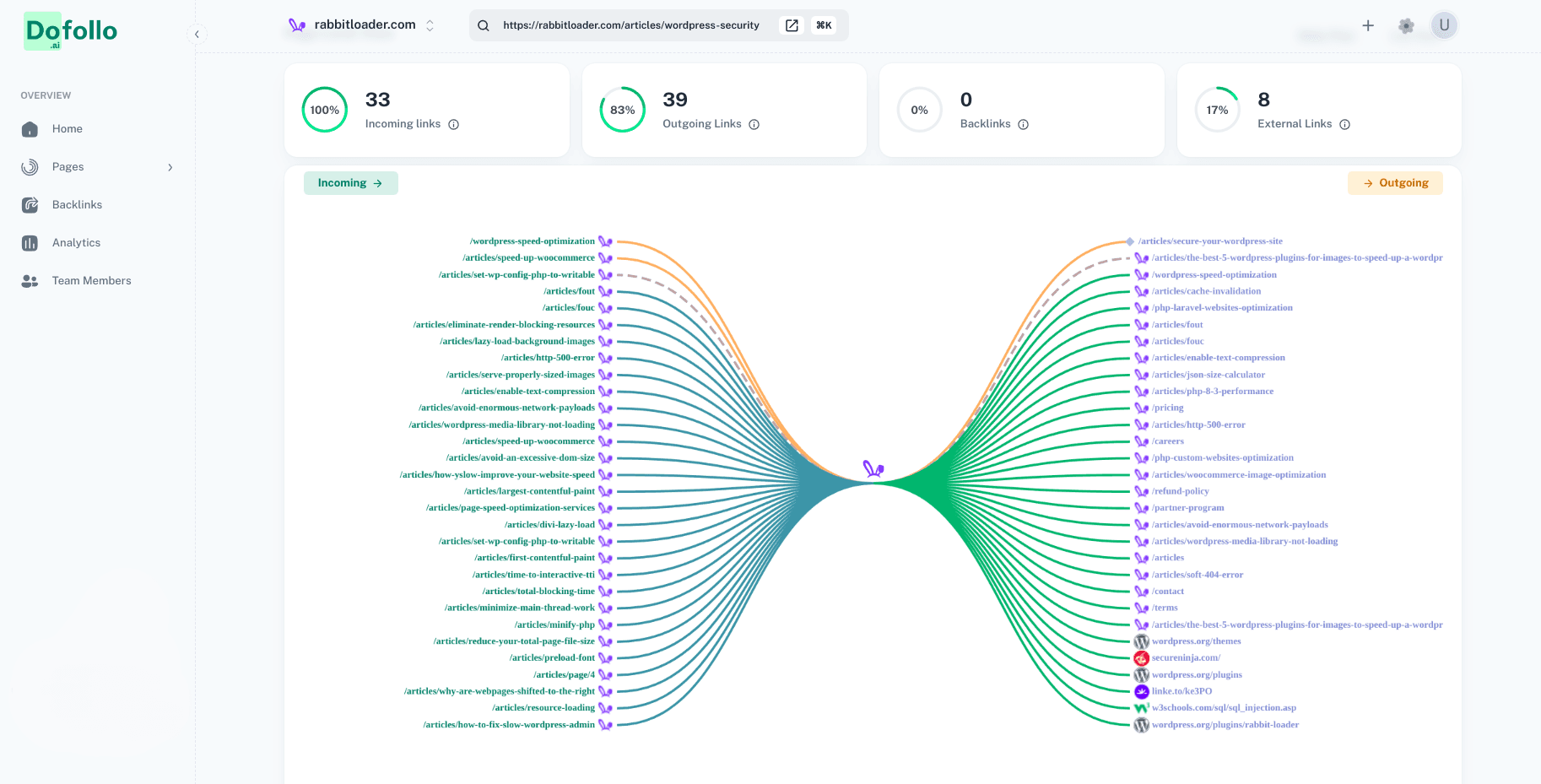1541x784 pixels.
Task: Open the rabbitloader.com site selector dropdown
Action: click(x=363, y=25)
